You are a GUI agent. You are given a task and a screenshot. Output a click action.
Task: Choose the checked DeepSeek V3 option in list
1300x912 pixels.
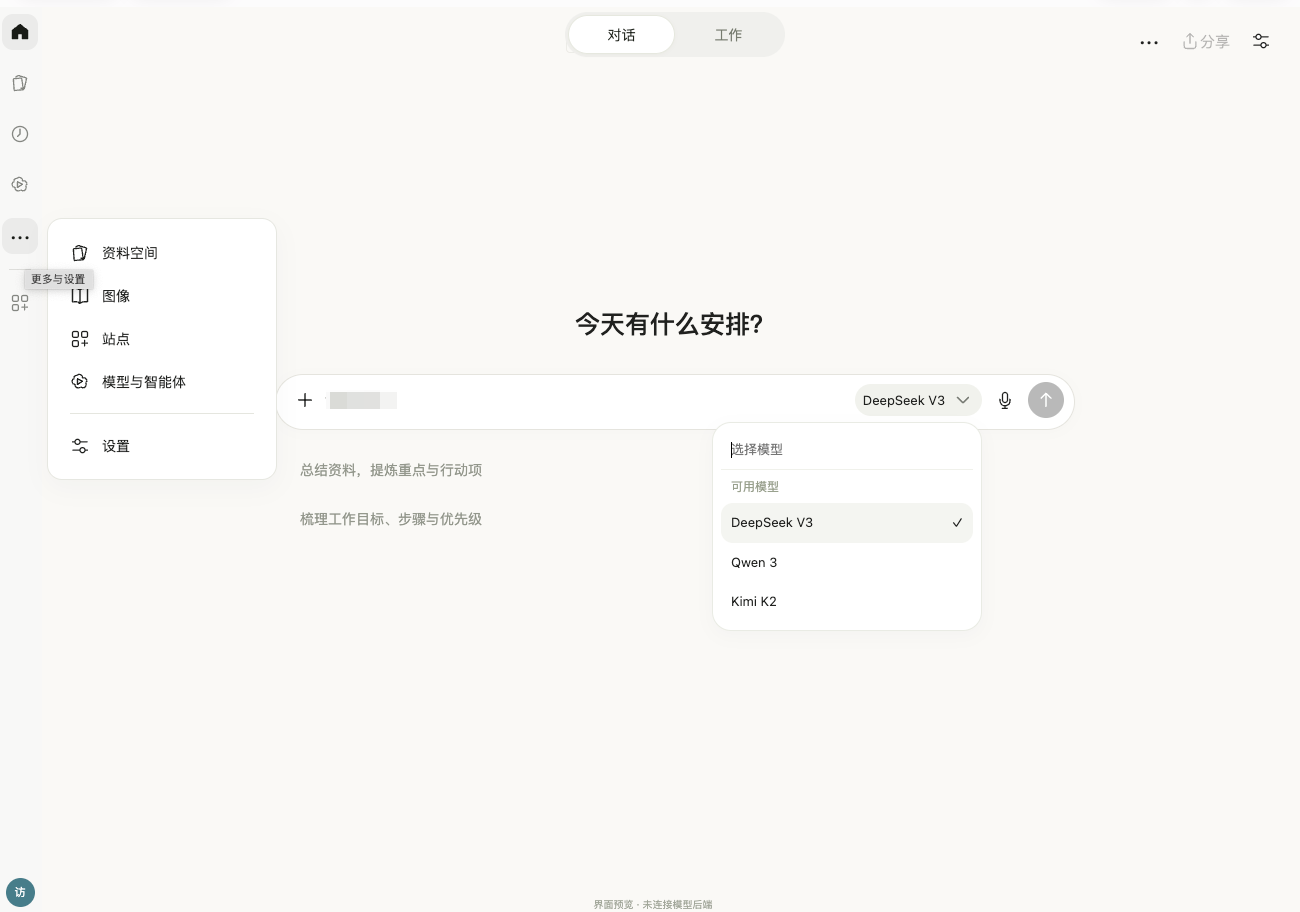click(847, 523)
